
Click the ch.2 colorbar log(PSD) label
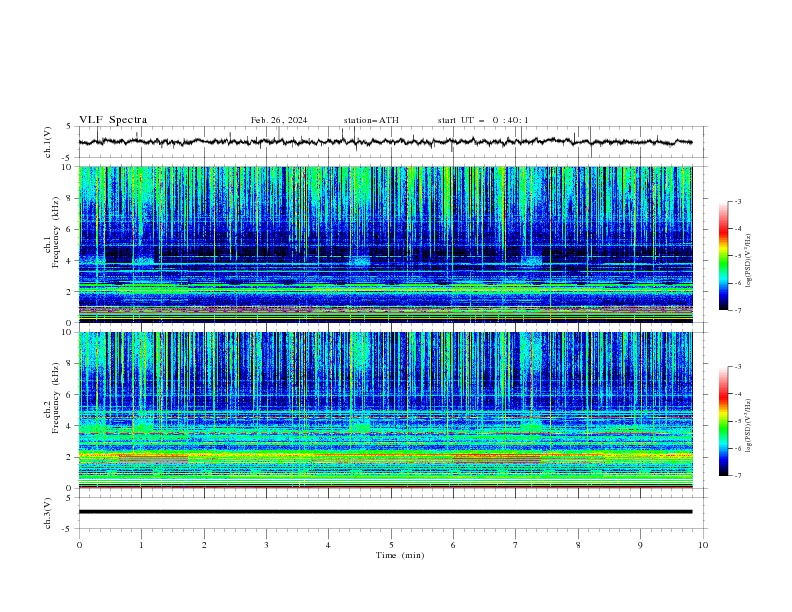749,425
